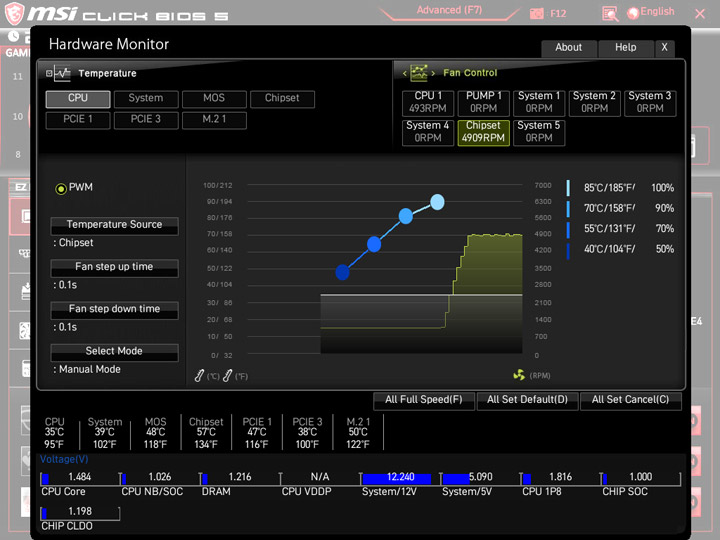Open the Temperature Source selector
The height and width of the screenshot is (540, 720).
[114, 225]
